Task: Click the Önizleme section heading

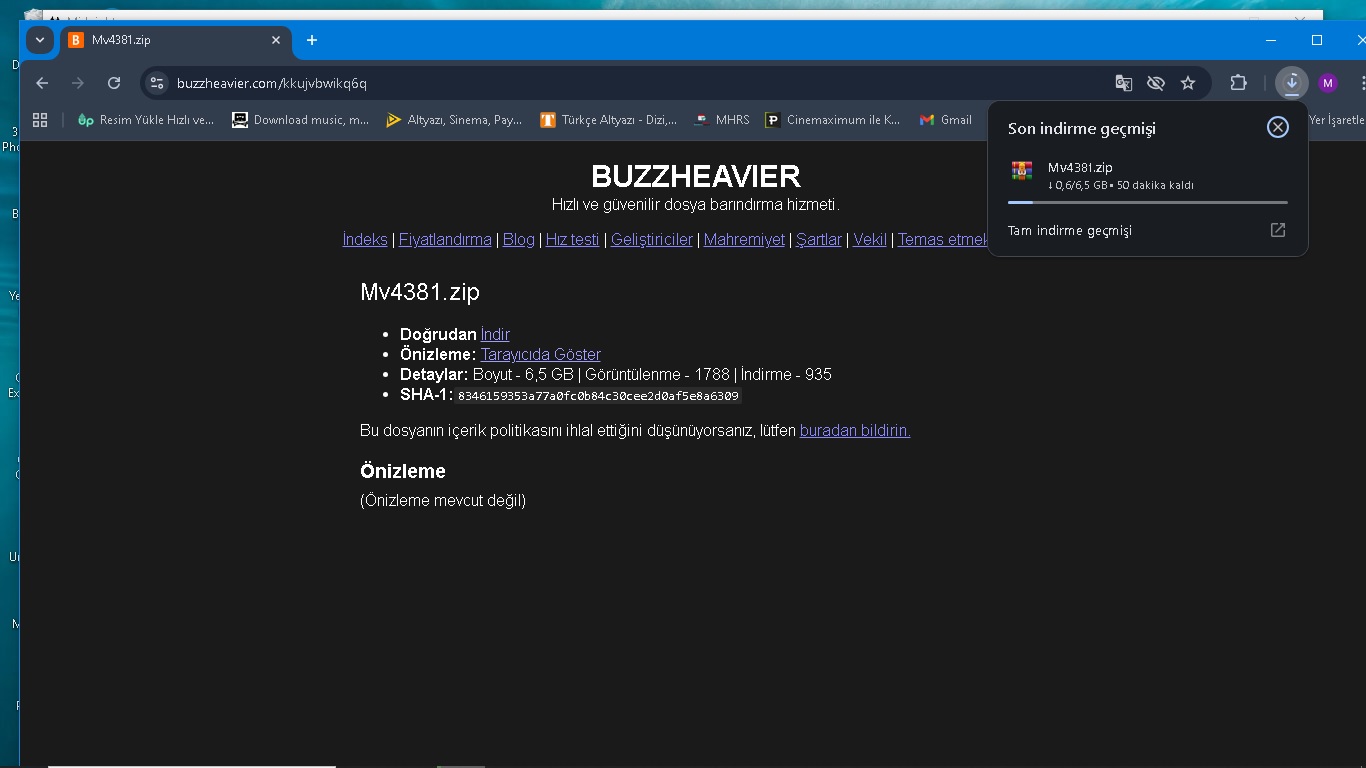Action: [403, 471]
